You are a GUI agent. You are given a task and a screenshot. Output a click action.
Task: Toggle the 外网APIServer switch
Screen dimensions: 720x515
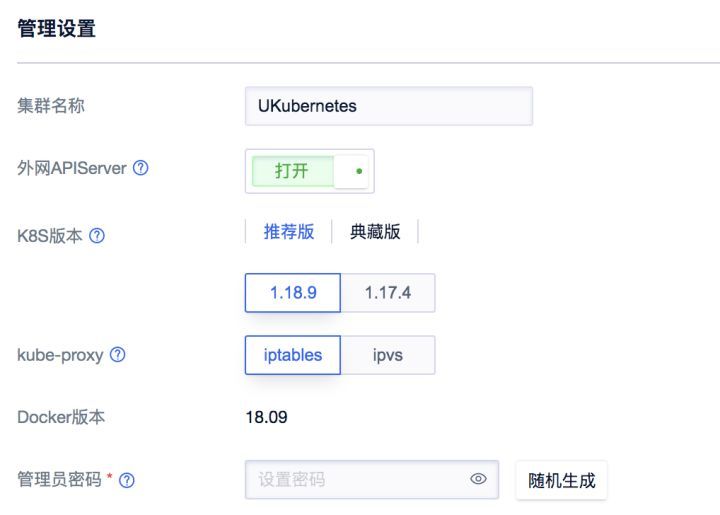coord(309,171)
